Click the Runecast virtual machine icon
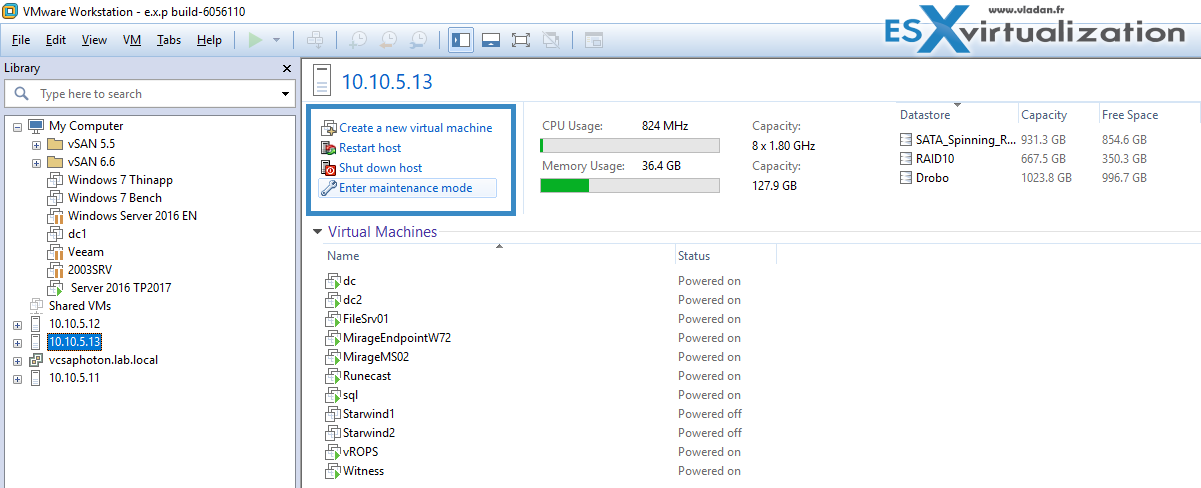The image size is (1201, 488). click(x=333, y=376)
